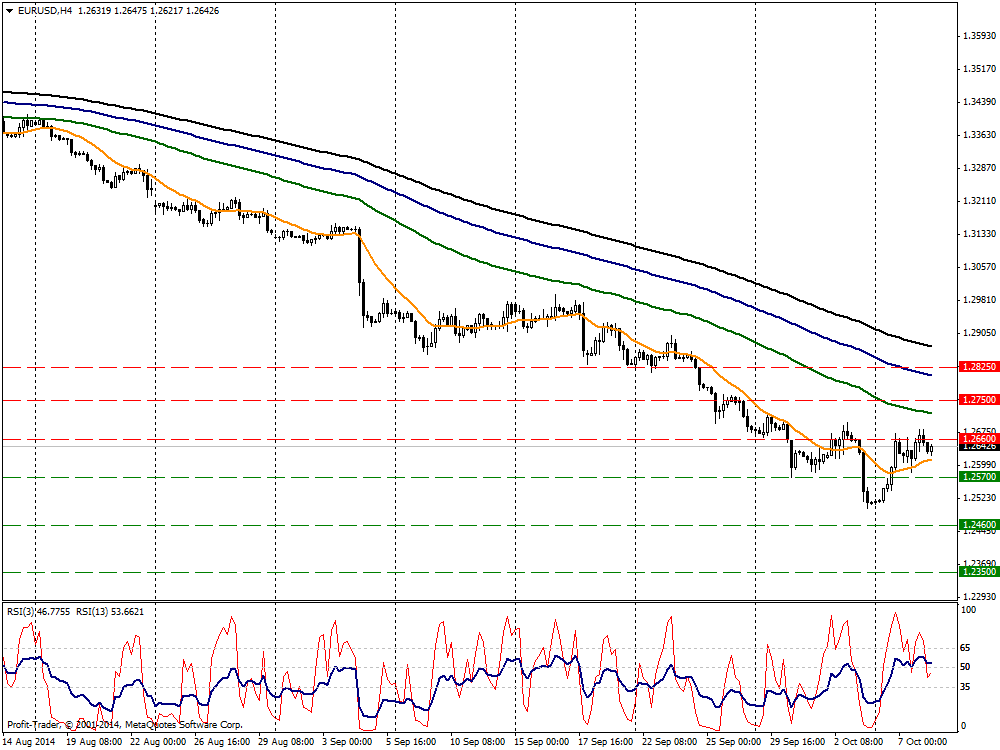Click the 1.24600 green support level label
1000x750 pixels.
[x=979, y=524]
